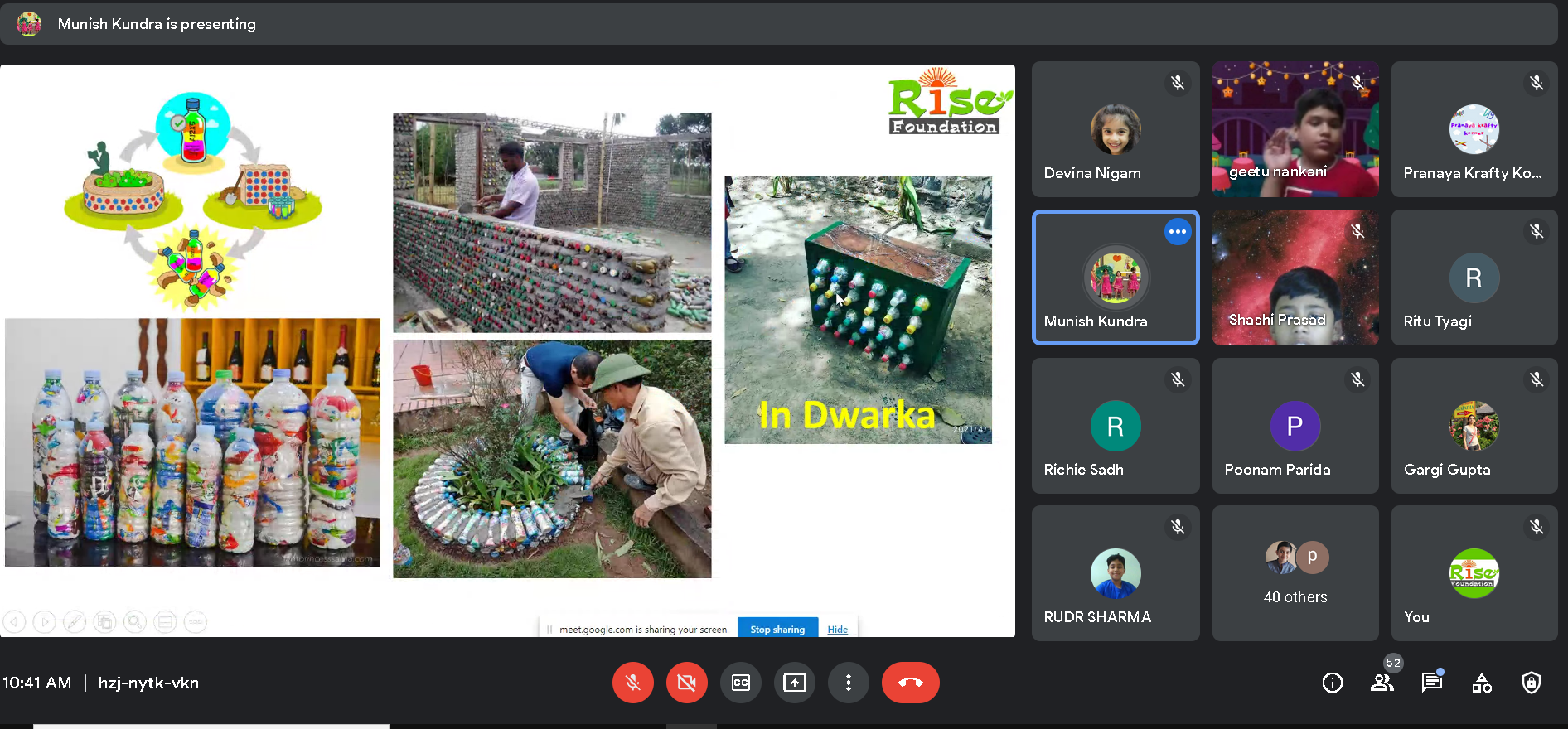Click Stop sharing button
Screen dimensions: 1568x729
(x=777, y=630)
